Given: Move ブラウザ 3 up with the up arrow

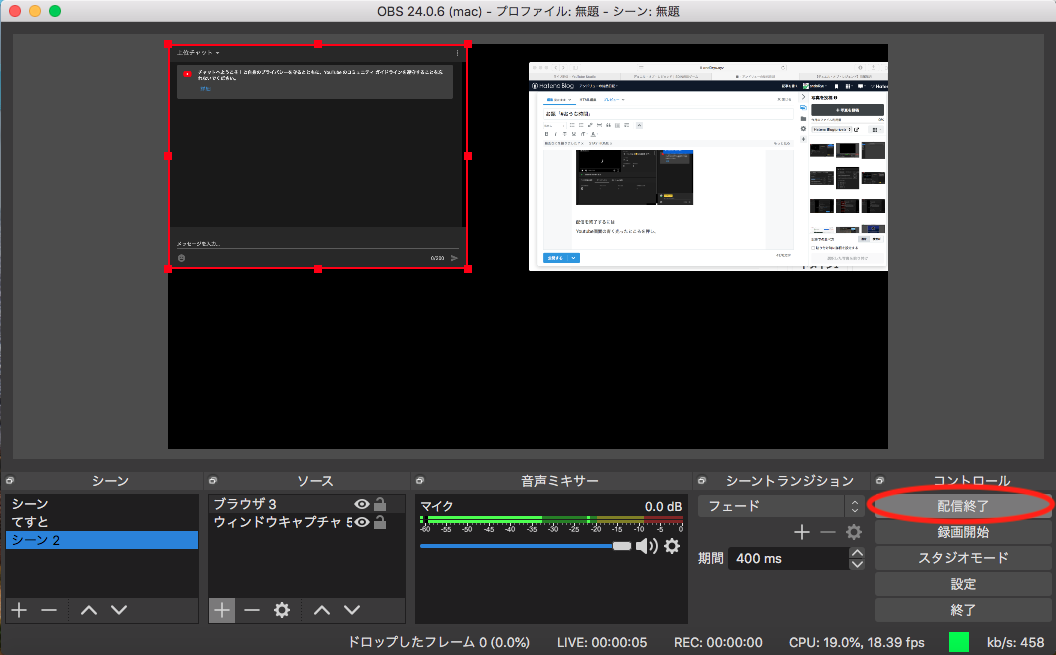Looking at the screenshot, I should [x=322, y=609].
